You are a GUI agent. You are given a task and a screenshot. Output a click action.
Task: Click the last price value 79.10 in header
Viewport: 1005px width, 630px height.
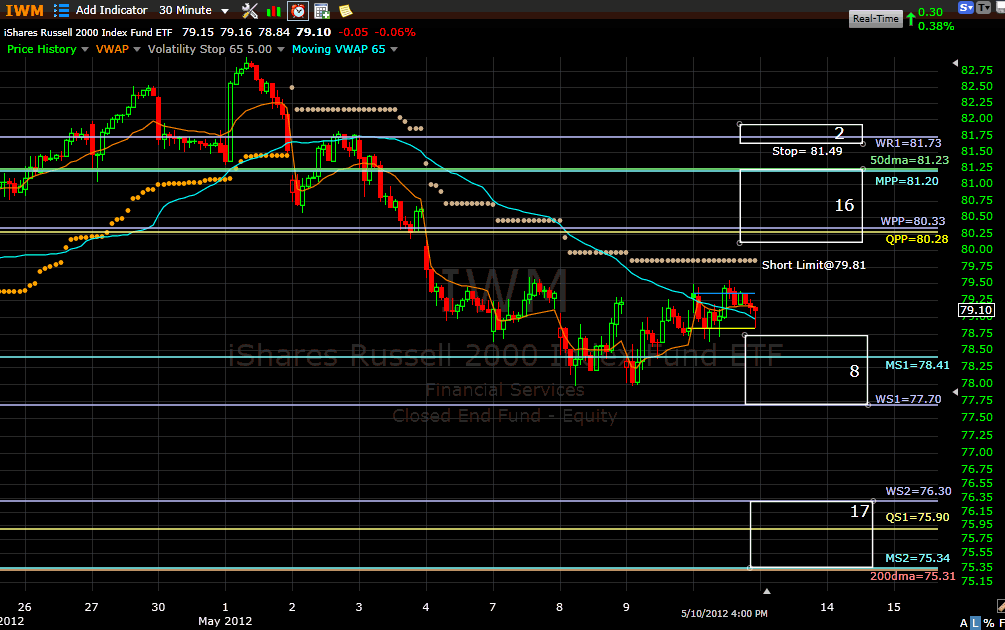click(x=313, y=32)
